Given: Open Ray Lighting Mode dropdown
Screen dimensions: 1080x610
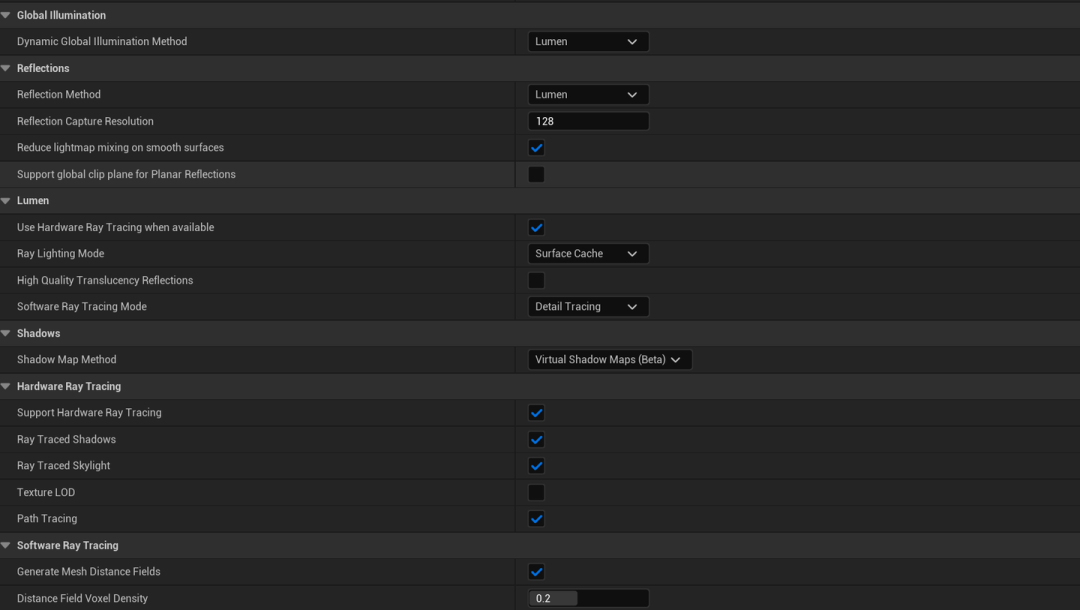Looking at the screenshot, I should [x=588, y=253].
